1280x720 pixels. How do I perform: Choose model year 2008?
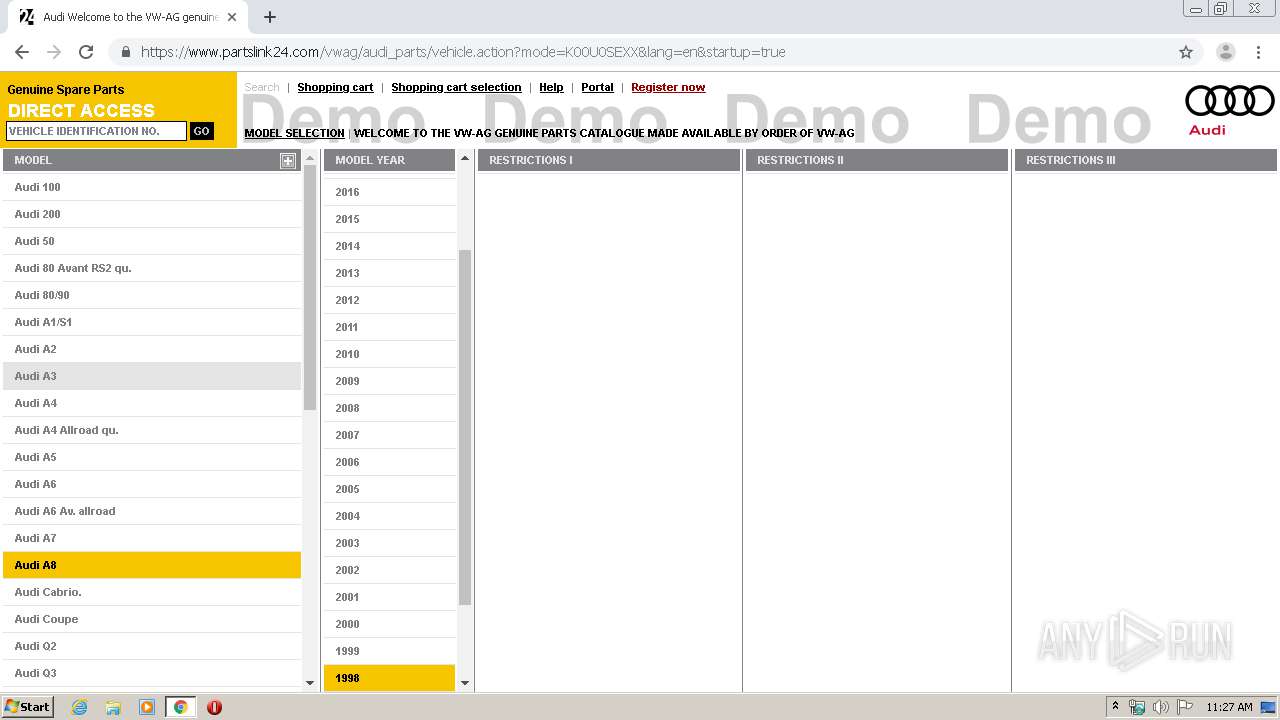click(x=390, y=408)
